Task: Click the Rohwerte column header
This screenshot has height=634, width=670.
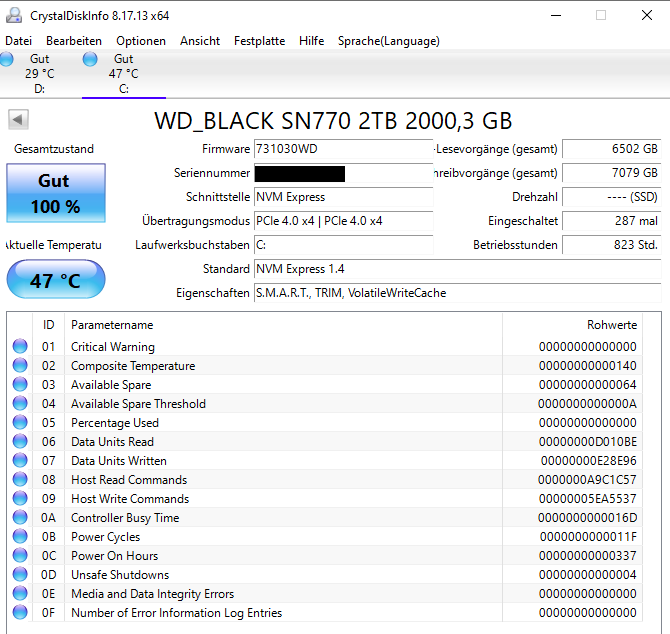Action: (x=573, y=325)
